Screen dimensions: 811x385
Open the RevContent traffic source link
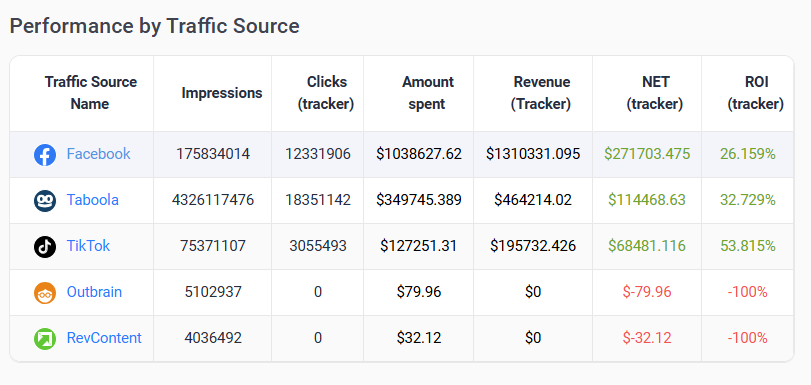coord(104,338)
